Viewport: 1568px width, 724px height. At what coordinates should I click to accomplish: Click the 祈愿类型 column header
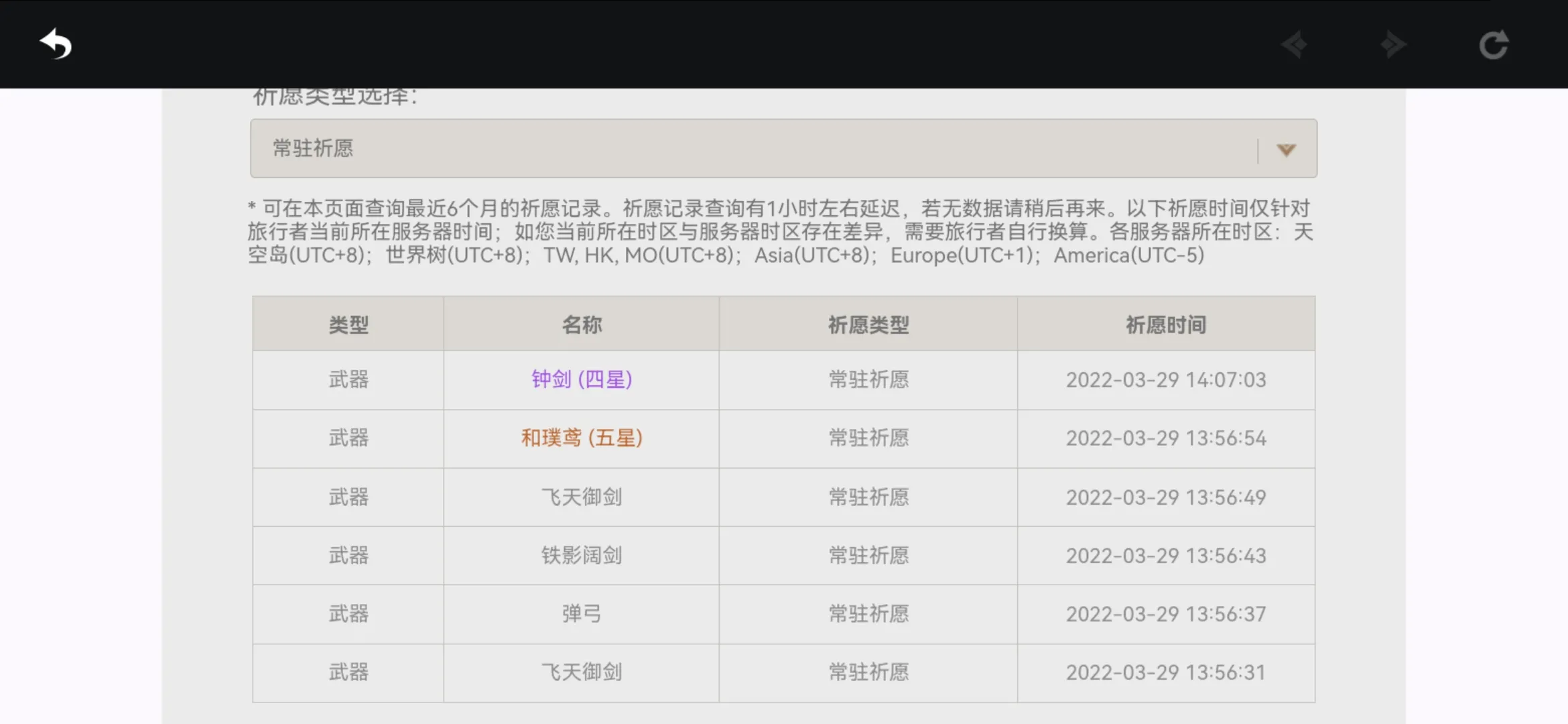[x=868, y=324]
